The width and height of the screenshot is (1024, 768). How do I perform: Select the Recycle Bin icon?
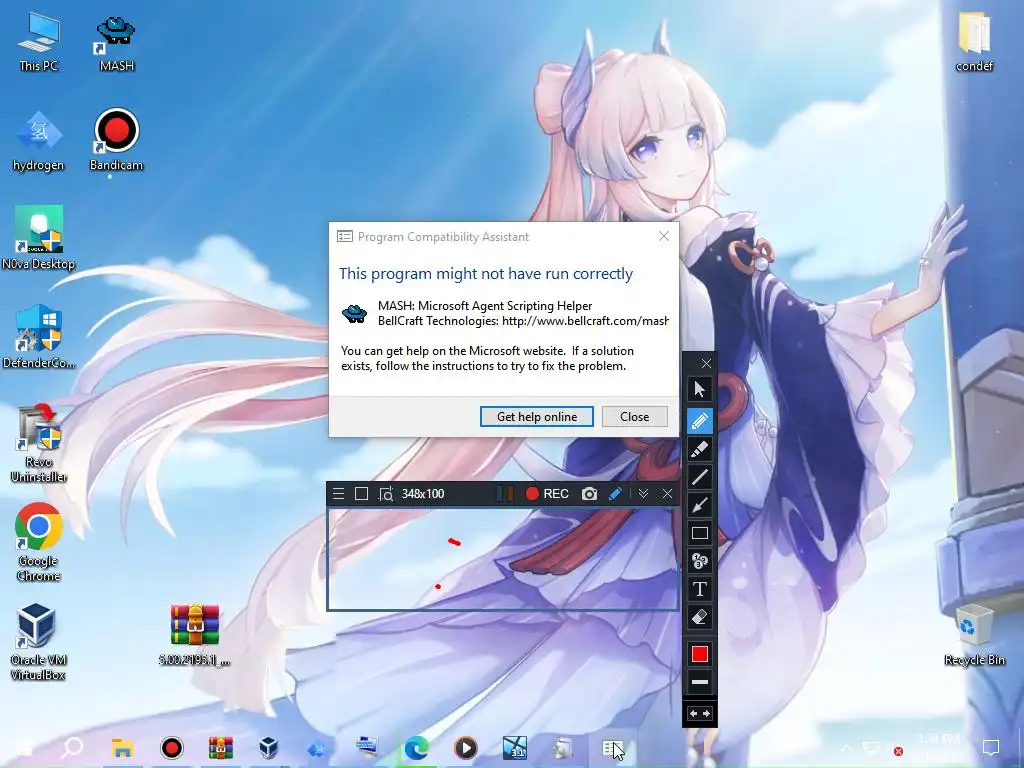pyautogui.click(x=974, y=635)
